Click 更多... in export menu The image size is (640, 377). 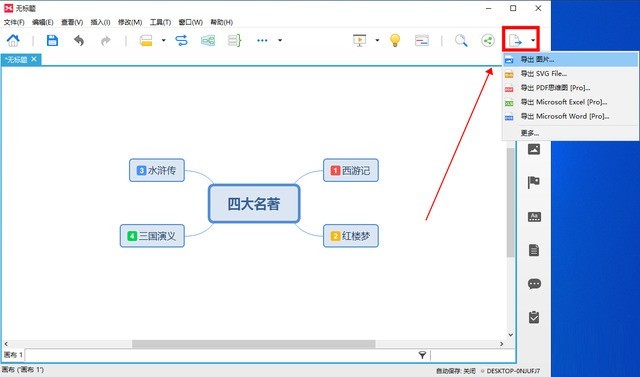tap(570, 133)
